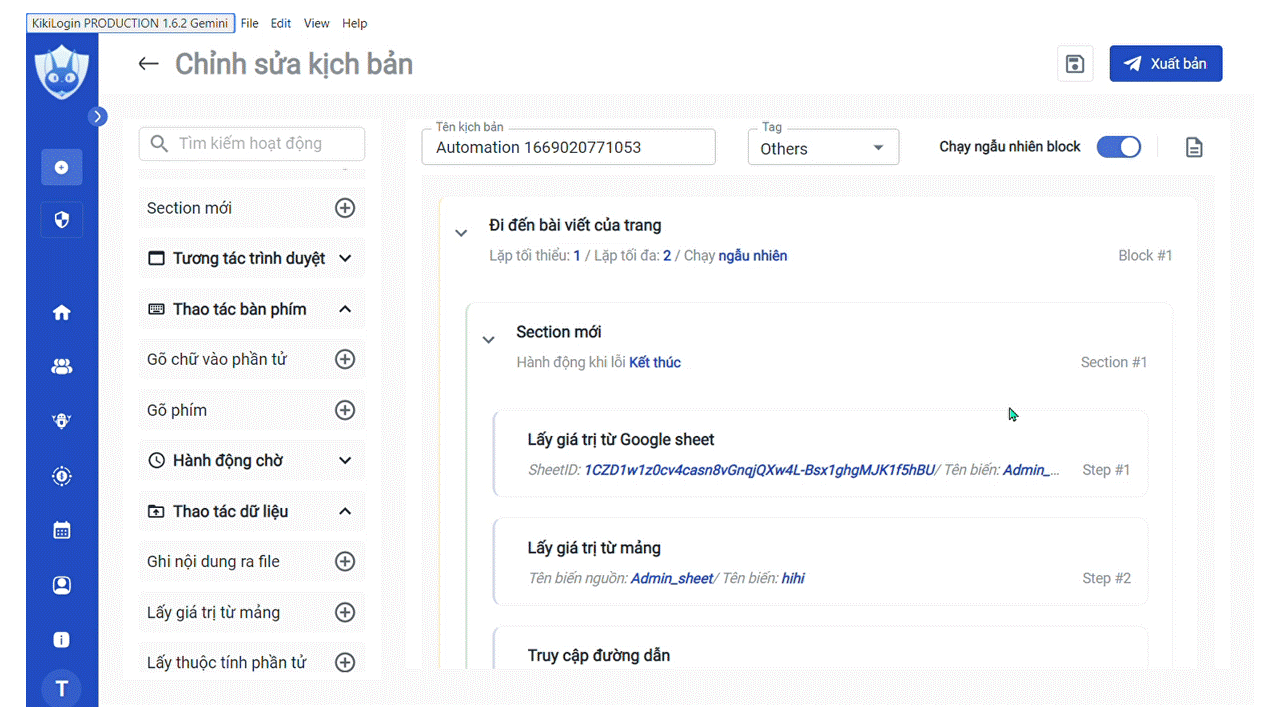Click inside the Tìm kiếm hoạt động search field

point(251,143)
